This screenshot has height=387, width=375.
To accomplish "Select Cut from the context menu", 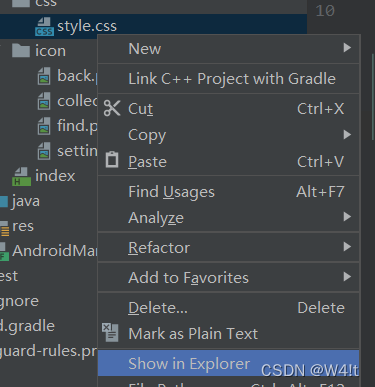I will tap(229, 109).
